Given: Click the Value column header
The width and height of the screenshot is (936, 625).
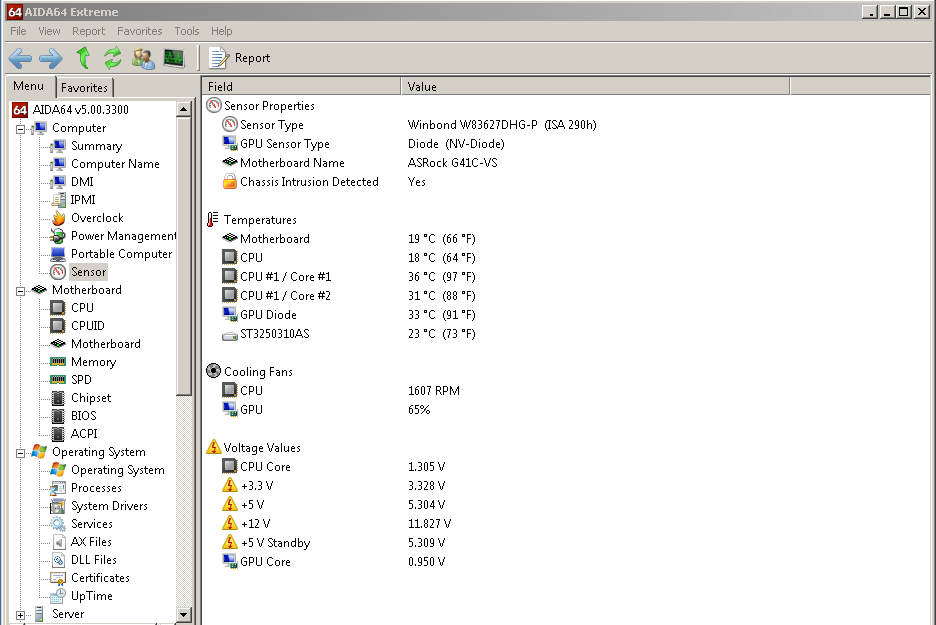Looking at the screenshot, I should [422, 87].
